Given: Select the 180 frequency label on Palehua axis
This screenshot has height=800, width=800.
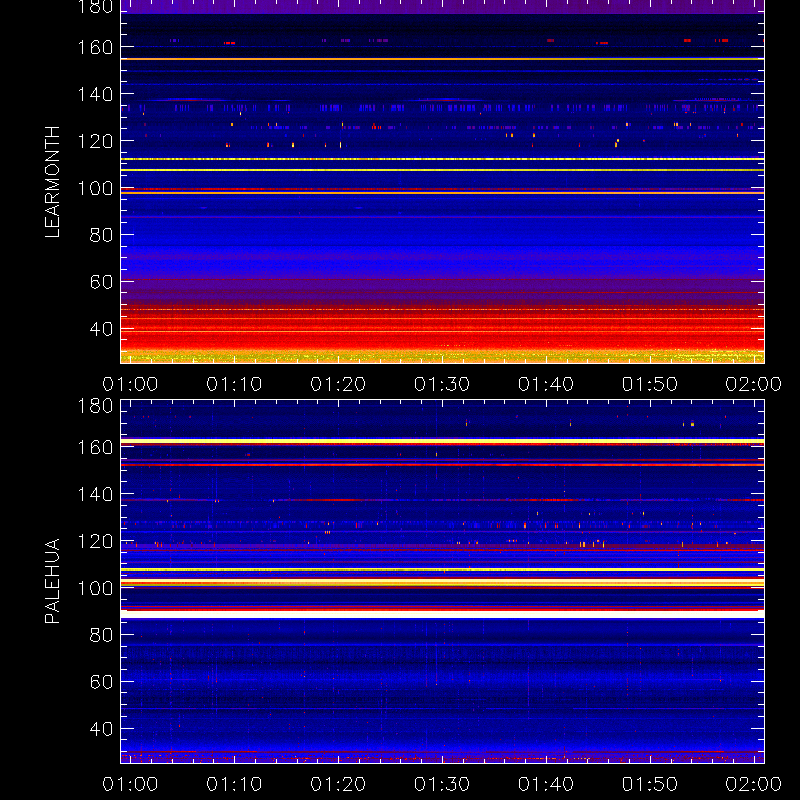Looking at the screenshot, I should pos(95,406).
